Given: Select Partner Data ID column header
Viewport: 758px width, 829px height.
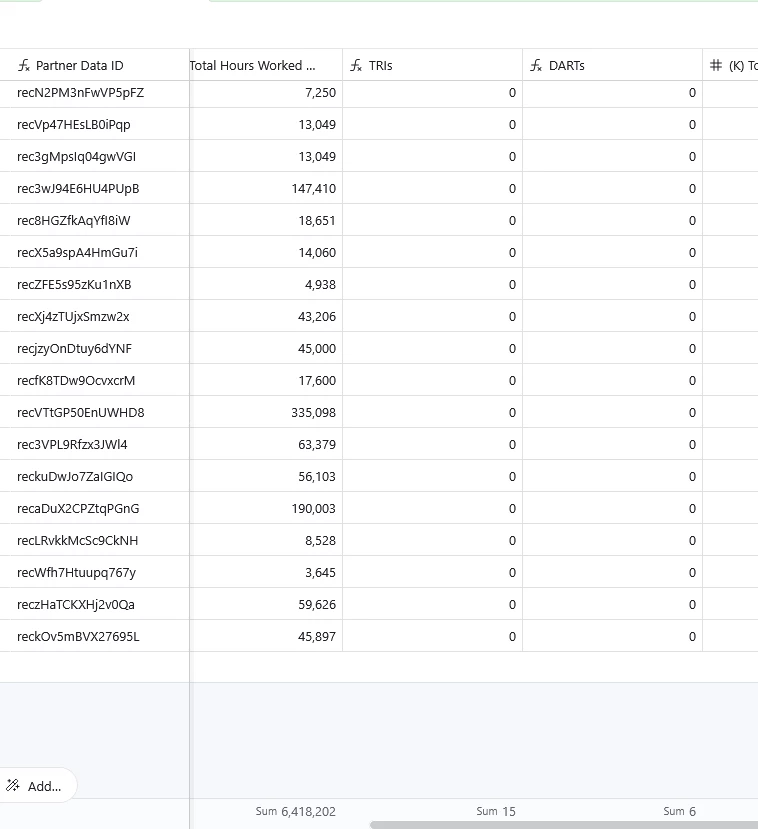Looking at the screenshot, I should 95,65.
